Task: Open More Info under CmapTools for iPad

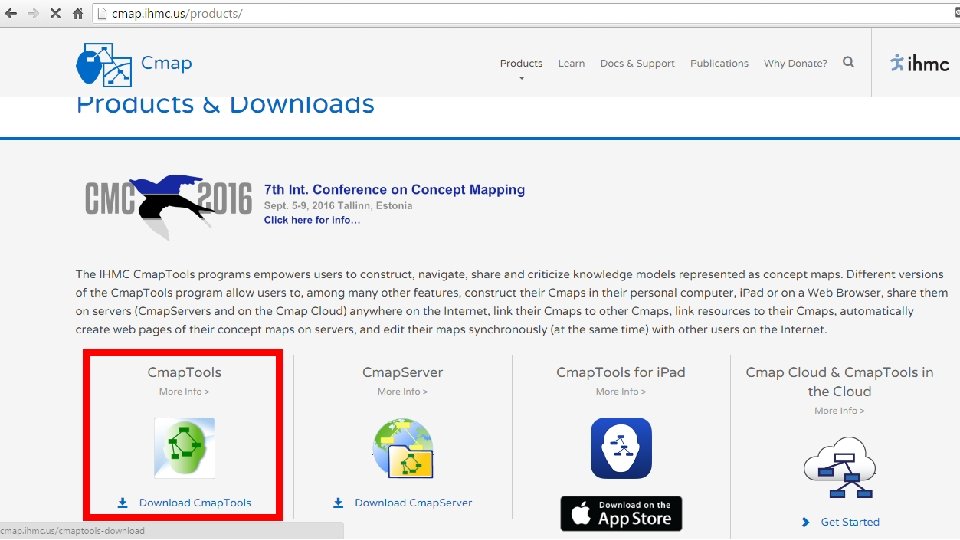Action: [621, 392]
